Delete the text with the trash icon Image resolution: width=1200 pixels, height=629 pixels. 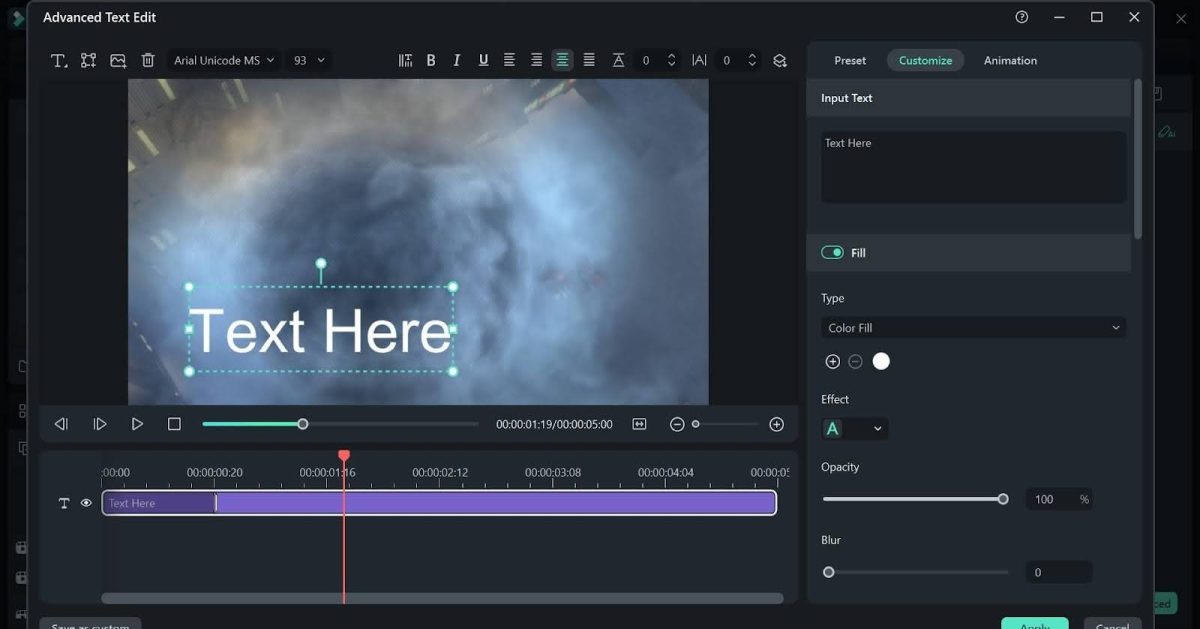pos(147,60)
